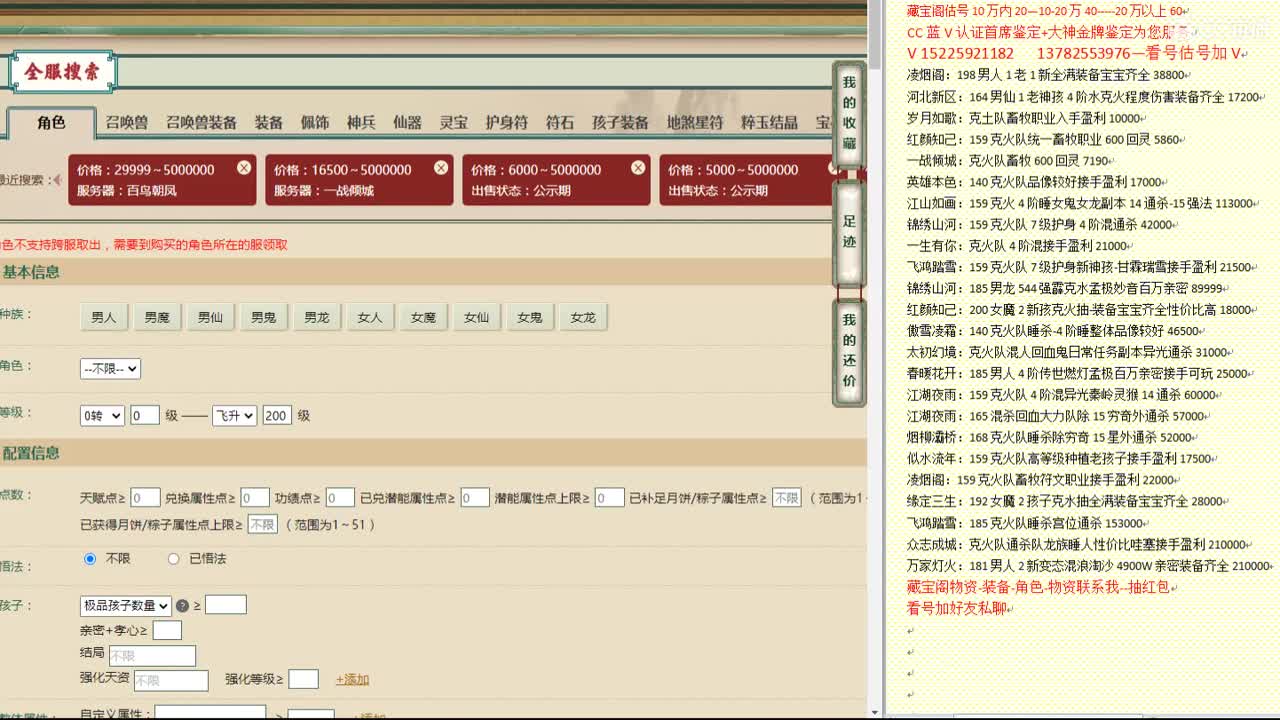Click the +添加 link under 孩子
The height and width of the screenshot is (720, 1280).
[352, 679]
